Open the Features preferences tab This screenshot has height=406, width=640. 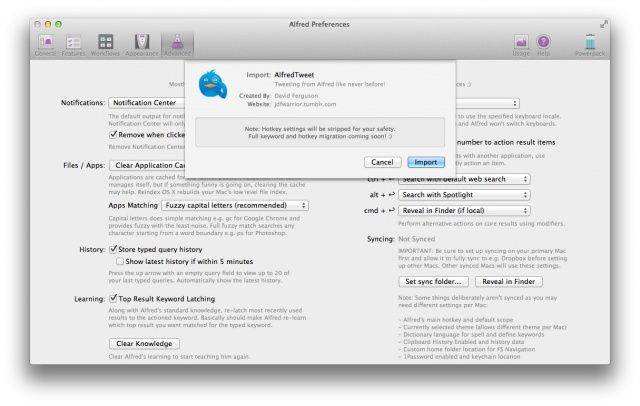[73, 45]
